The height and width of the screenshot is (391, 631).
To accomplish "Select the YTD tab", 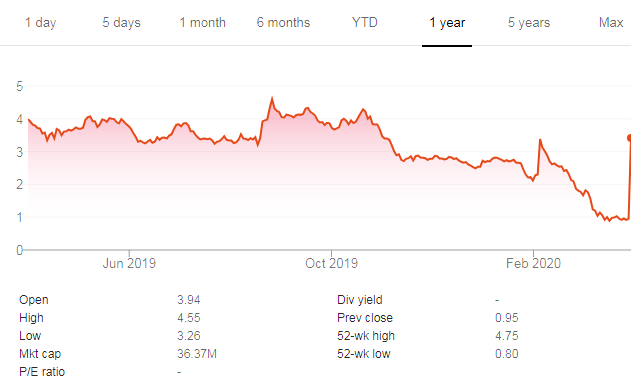I will coord(365,23).
